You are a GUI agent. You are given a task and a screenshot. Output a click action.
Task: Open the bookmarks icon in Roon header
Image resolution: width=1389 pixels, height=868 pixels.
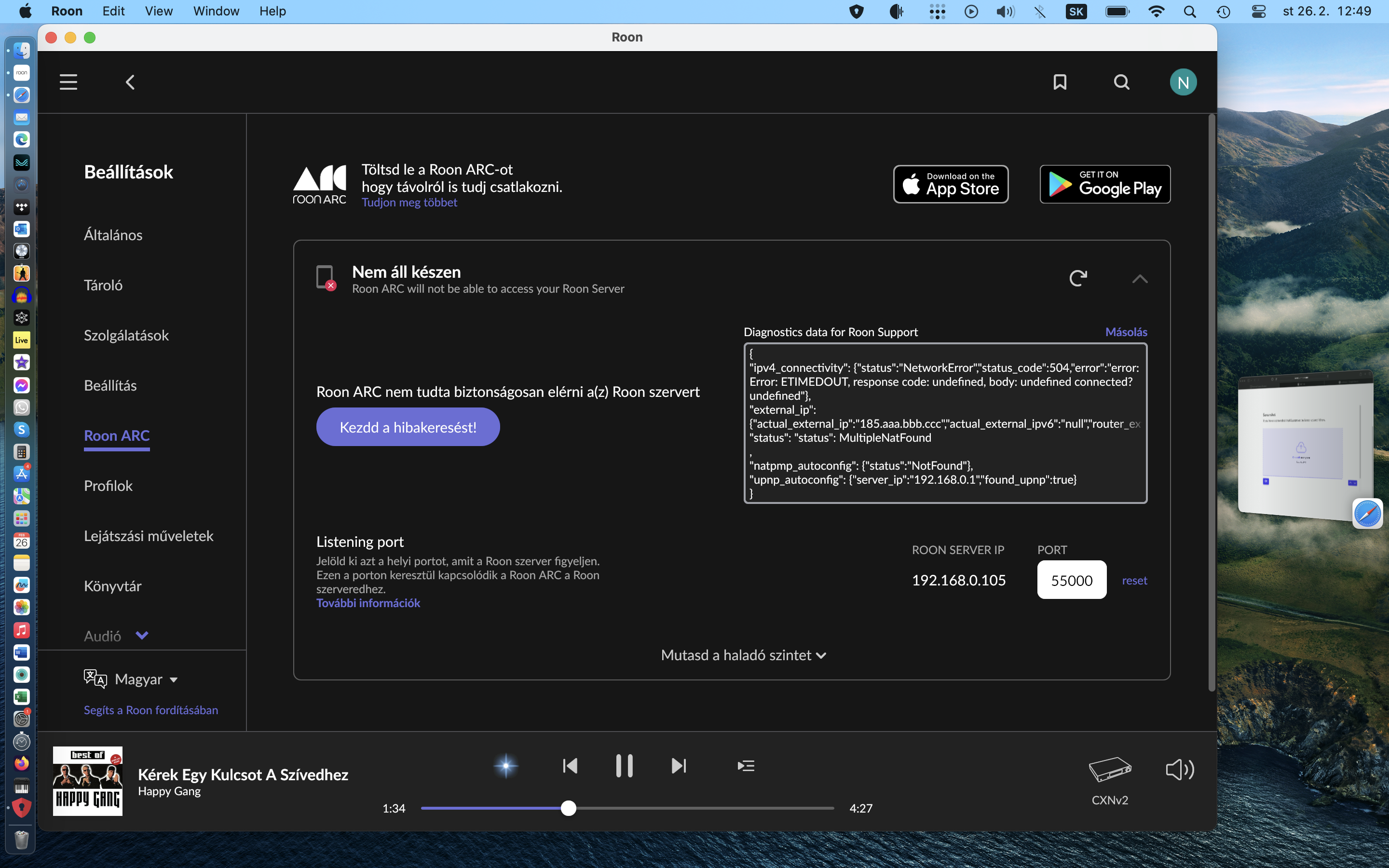tap(1060, 82)
